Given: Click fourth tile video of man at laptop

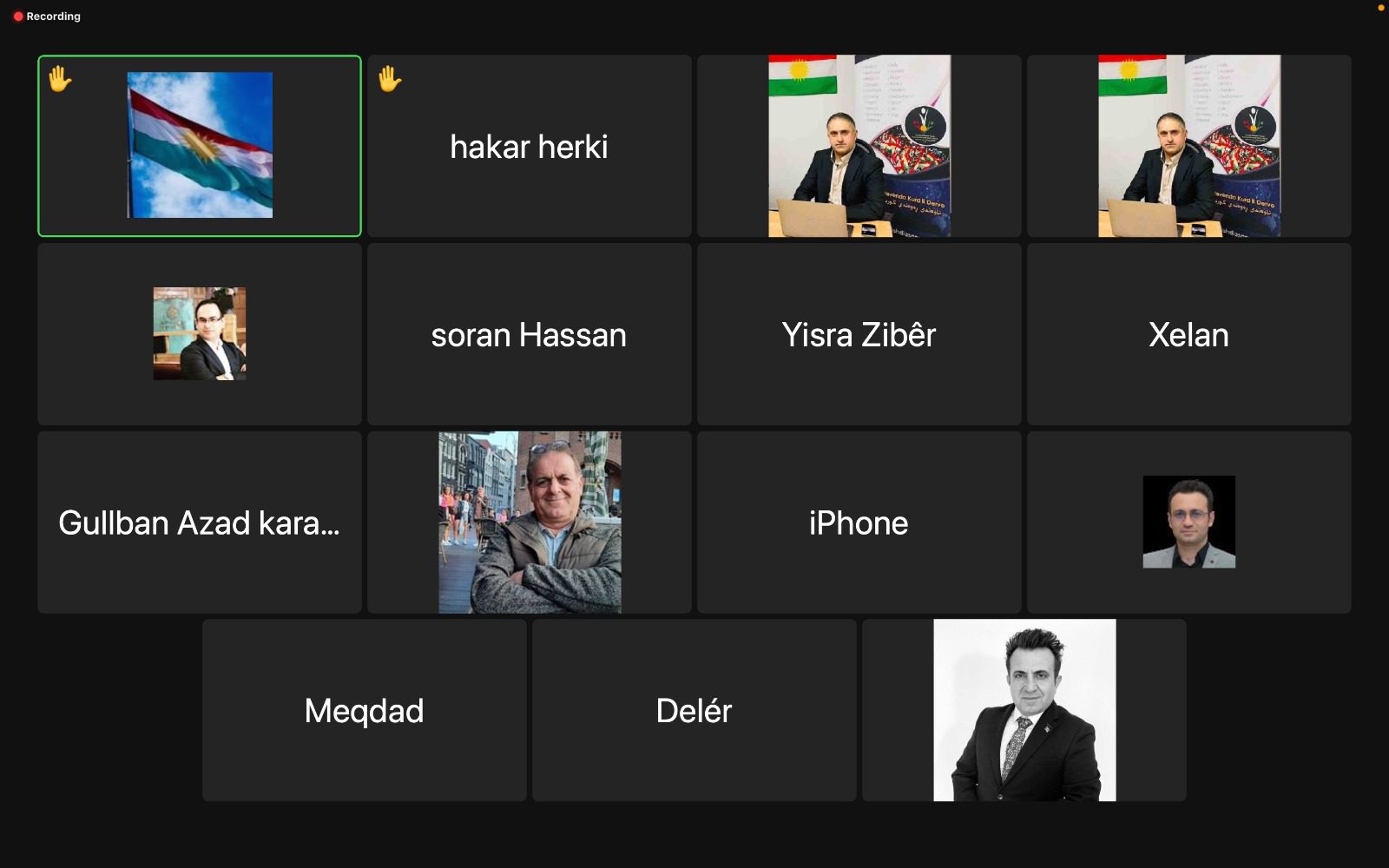Looking at the screenshot, I should coord(1189,146).
